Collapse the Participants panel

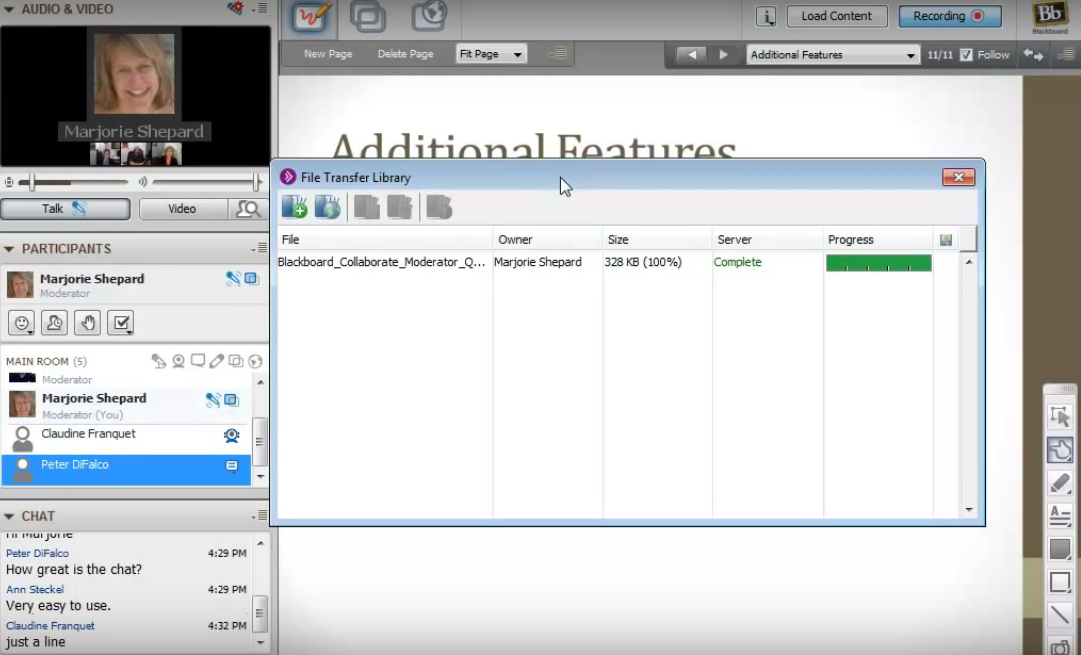(10, 249)
